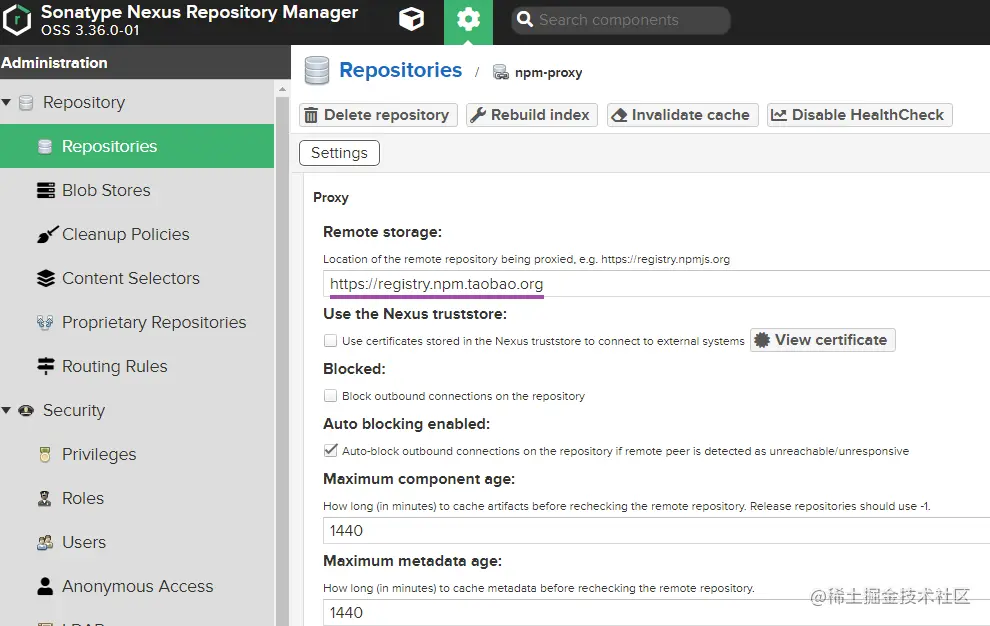Open the Administration gear icon
Viewport: 990px width, 626px height.
(x=468, y=20)
